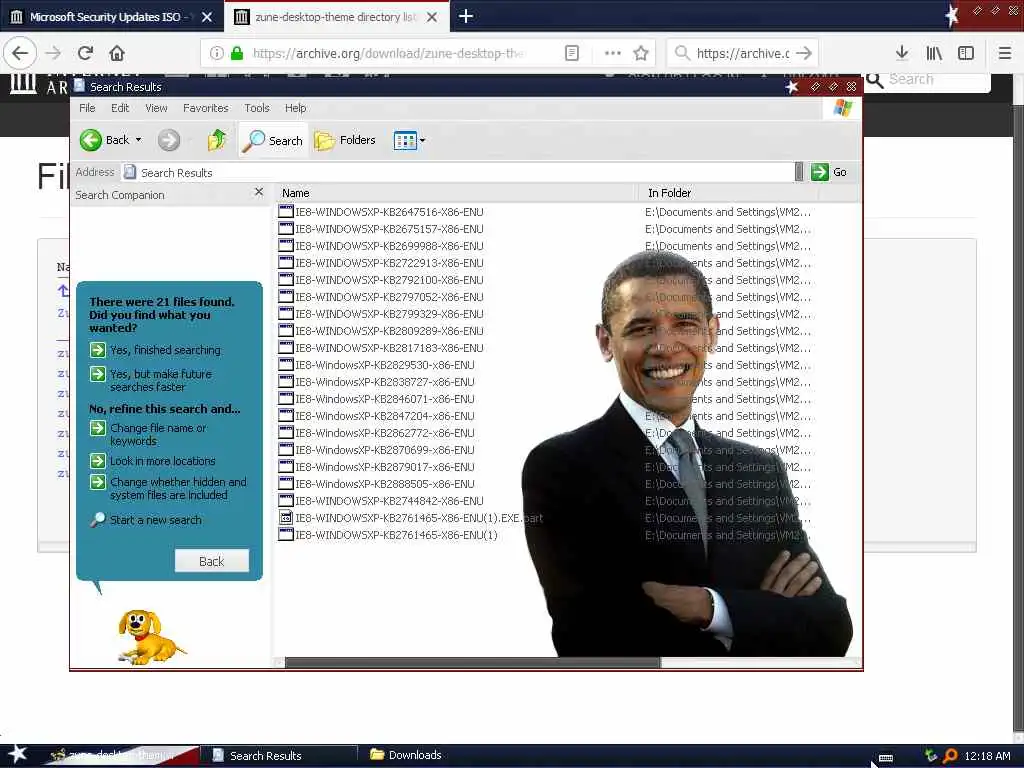Switch to Downloads taskbar button

(x=408, y=755)
